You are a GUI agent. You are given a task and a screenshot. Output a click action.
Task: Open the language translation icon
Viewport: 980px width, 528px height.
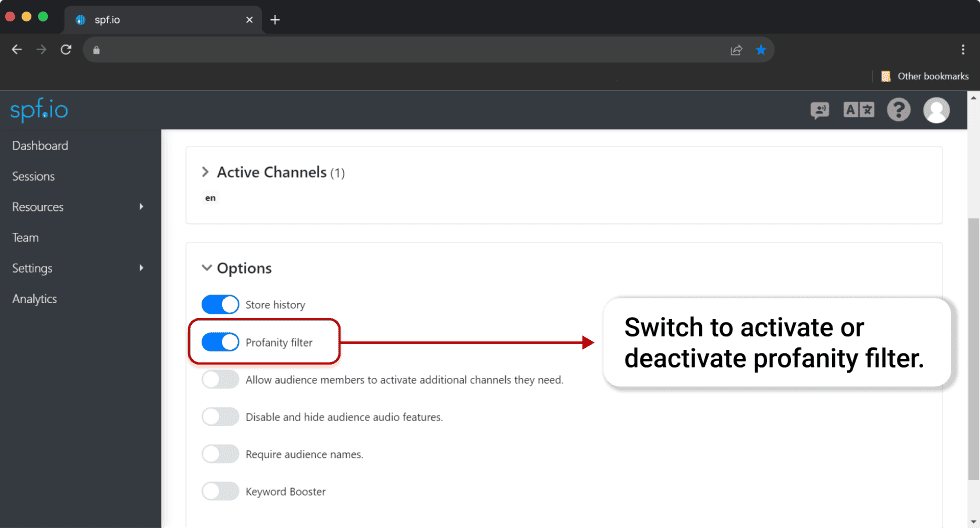[x=859, y=110]
